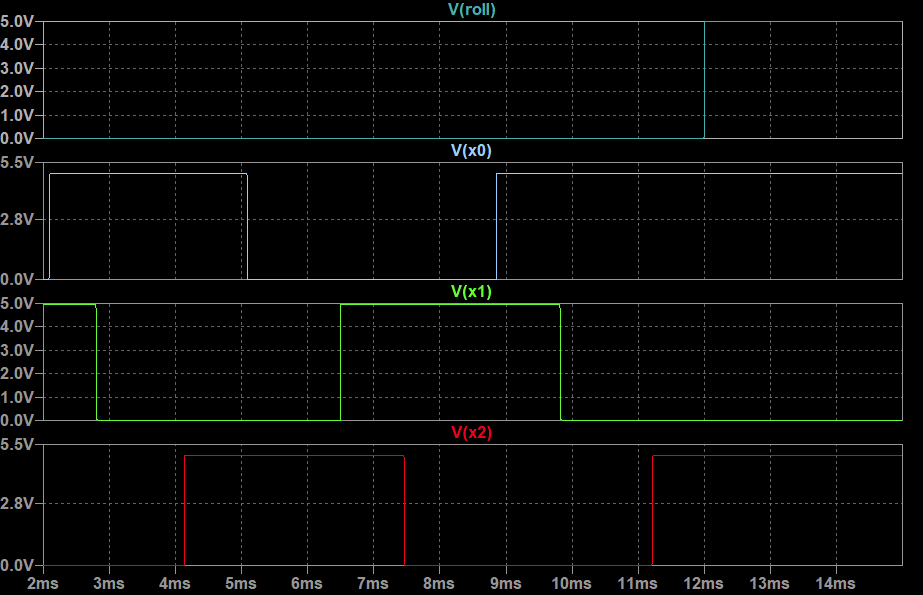Click the 14ms time axis label
923x595 pixels.
[835, 583]
